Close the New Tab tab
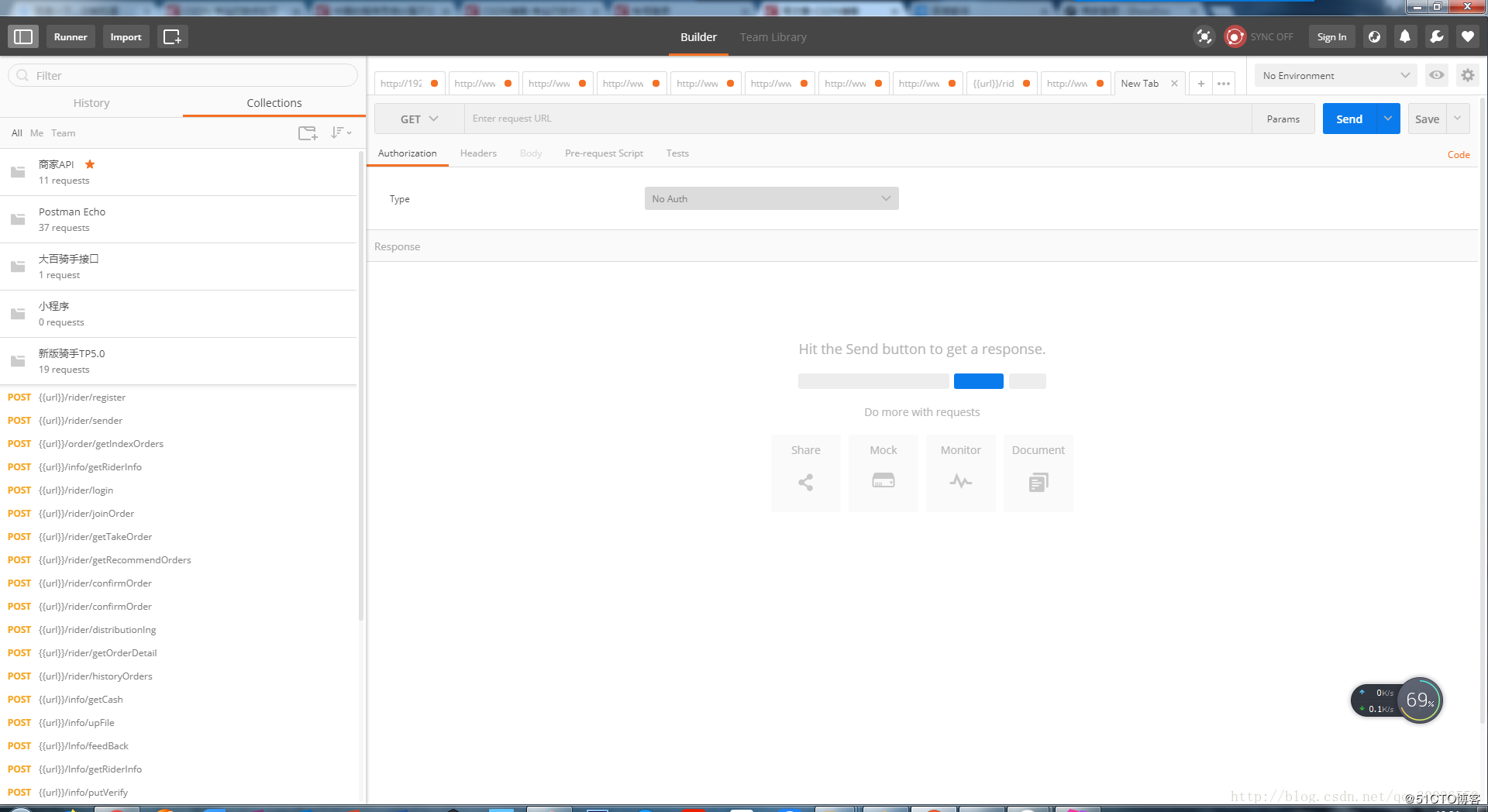1488x812 pixels. 1174,84
